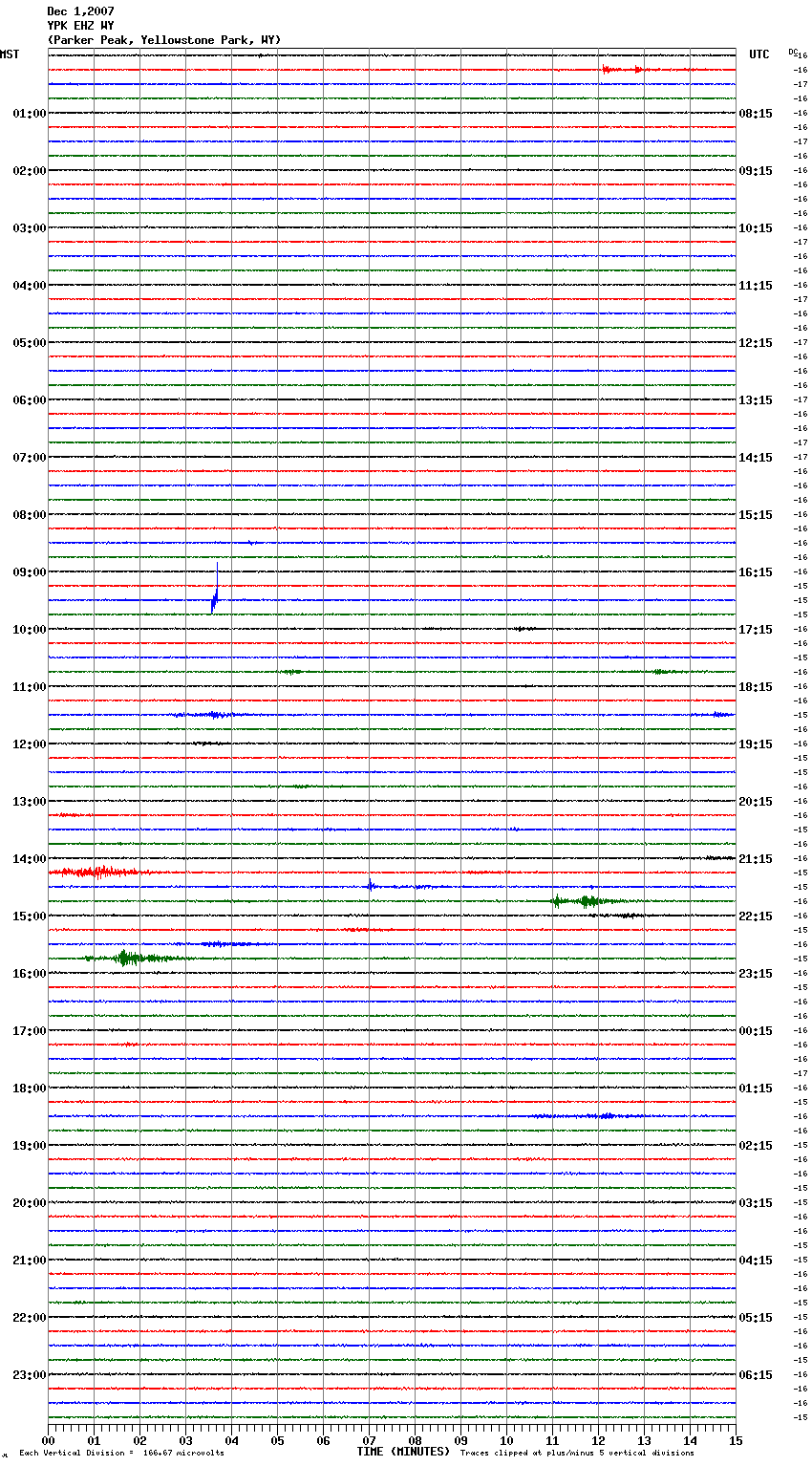Click the "19:15" UTC row label
Viewport: 812px width, 1466px height.
tap(756, 744)
